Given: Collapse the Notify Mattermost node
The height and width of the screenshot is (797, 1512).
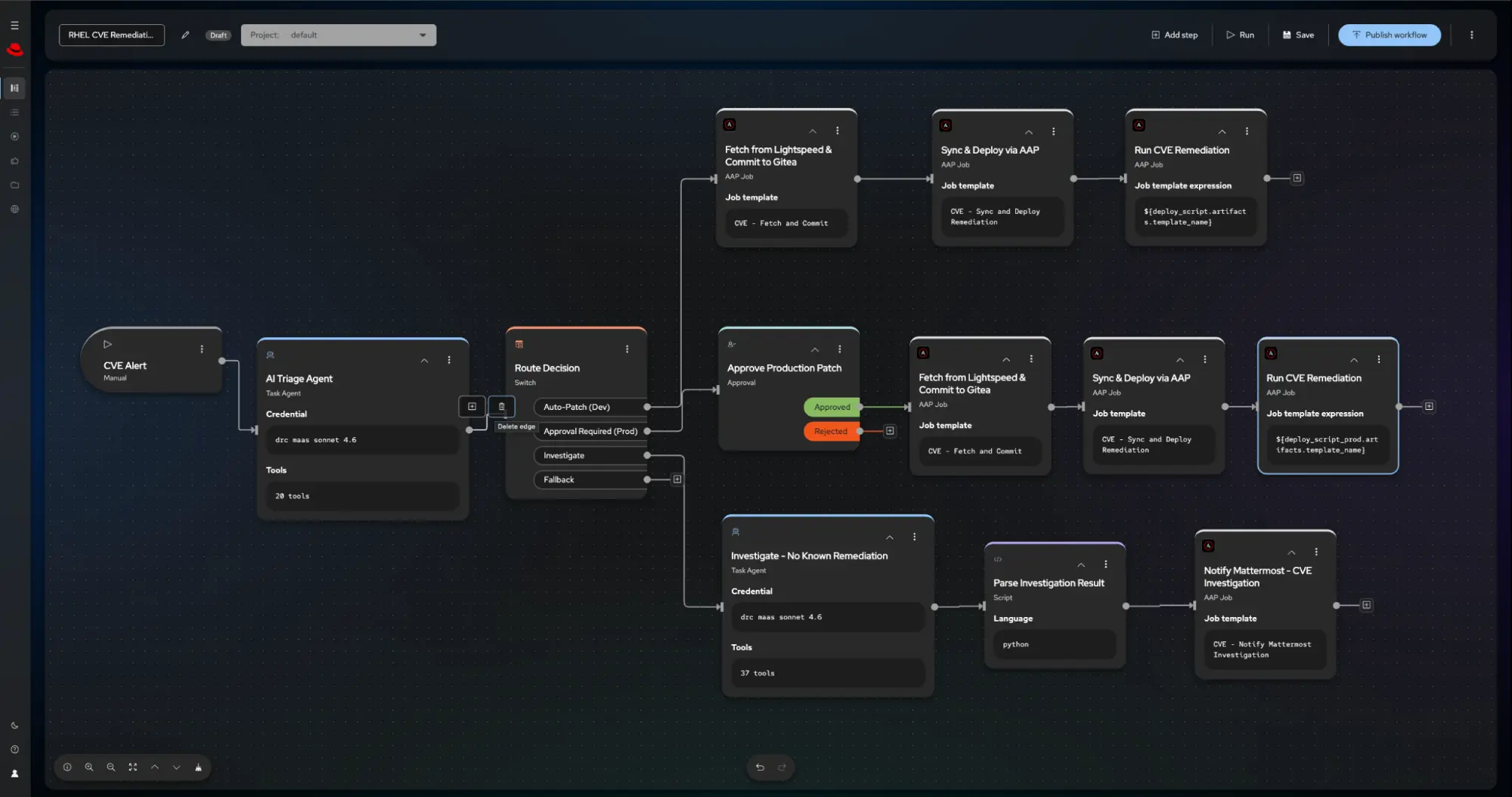Looking at the screenshot, I should (1291, 553).
